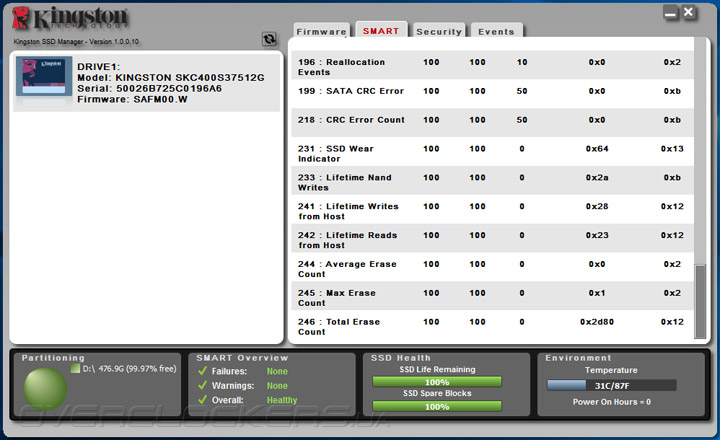Select the 233 : Lifetime Nand Writes row

pyautogui.click(x=492, y=181)
